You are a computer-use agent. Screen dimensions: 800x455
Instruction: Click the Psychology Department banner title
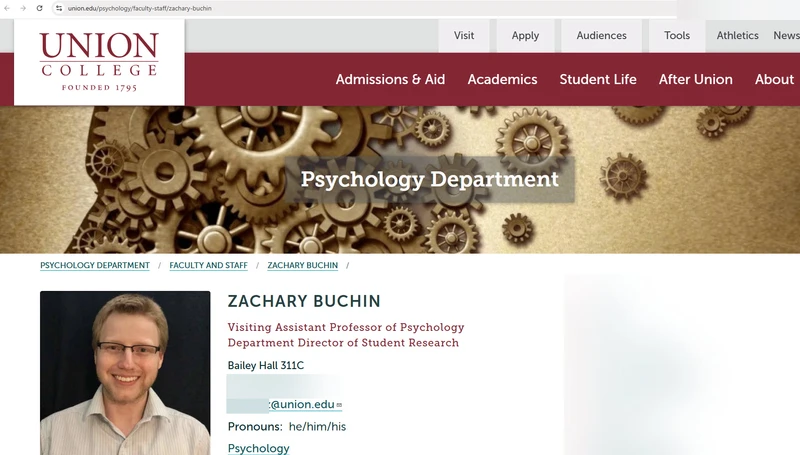pos(430,179)
